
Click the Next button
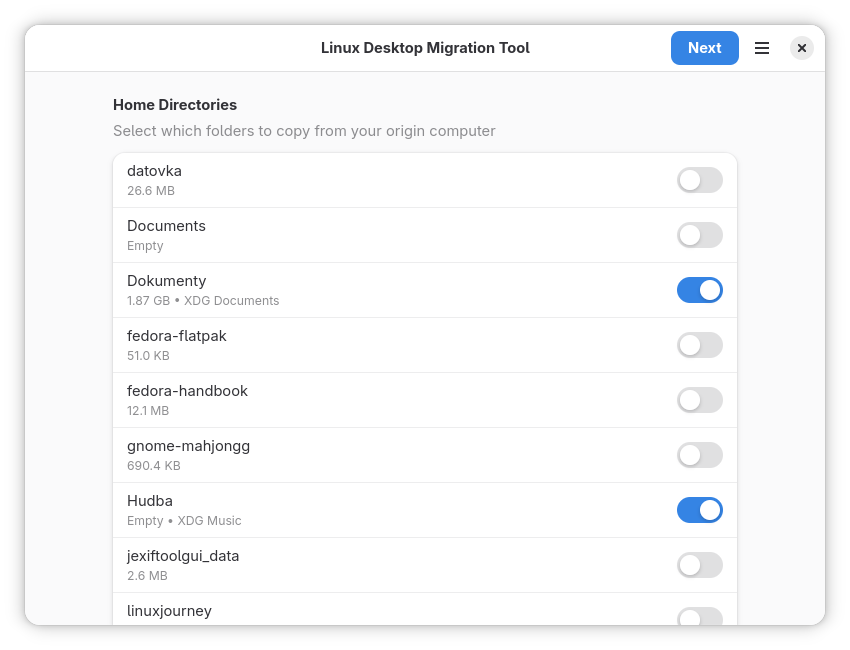point(704,48)
